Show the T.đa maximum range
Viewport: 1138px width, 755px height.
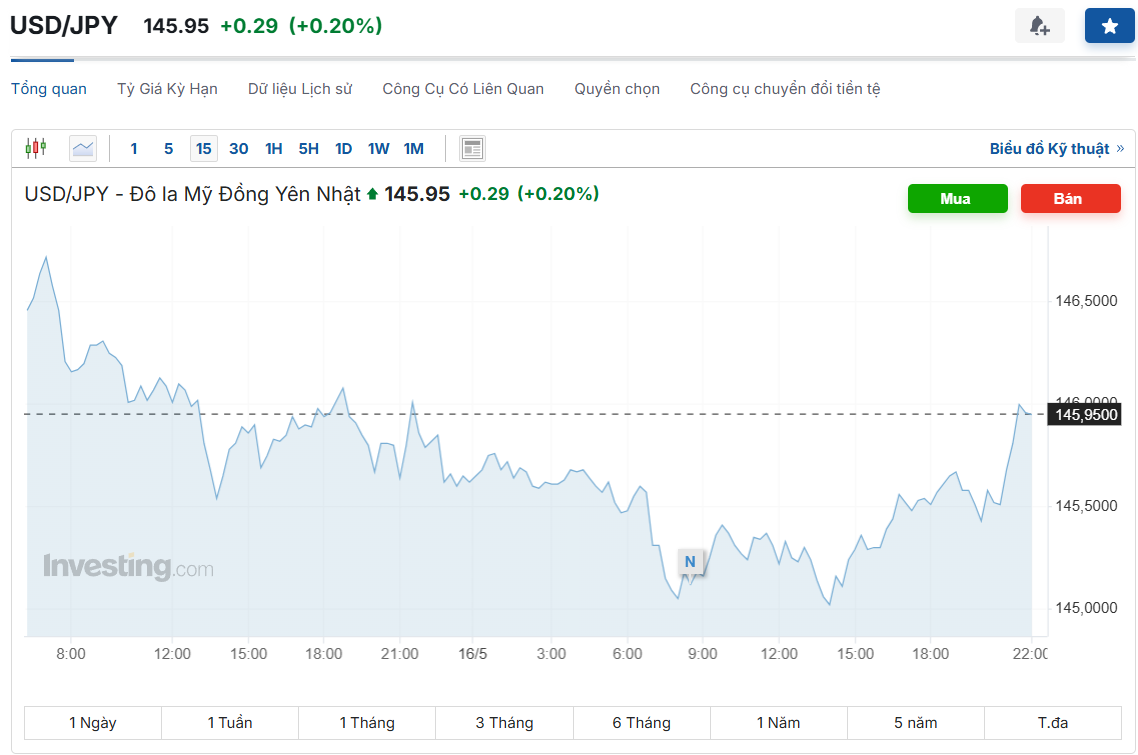point(1053,722)
